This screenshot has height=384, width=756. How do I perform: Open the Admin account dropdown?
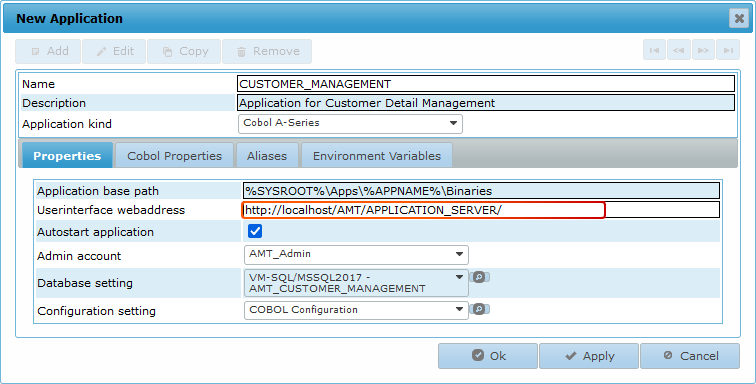tap(356, 254)
